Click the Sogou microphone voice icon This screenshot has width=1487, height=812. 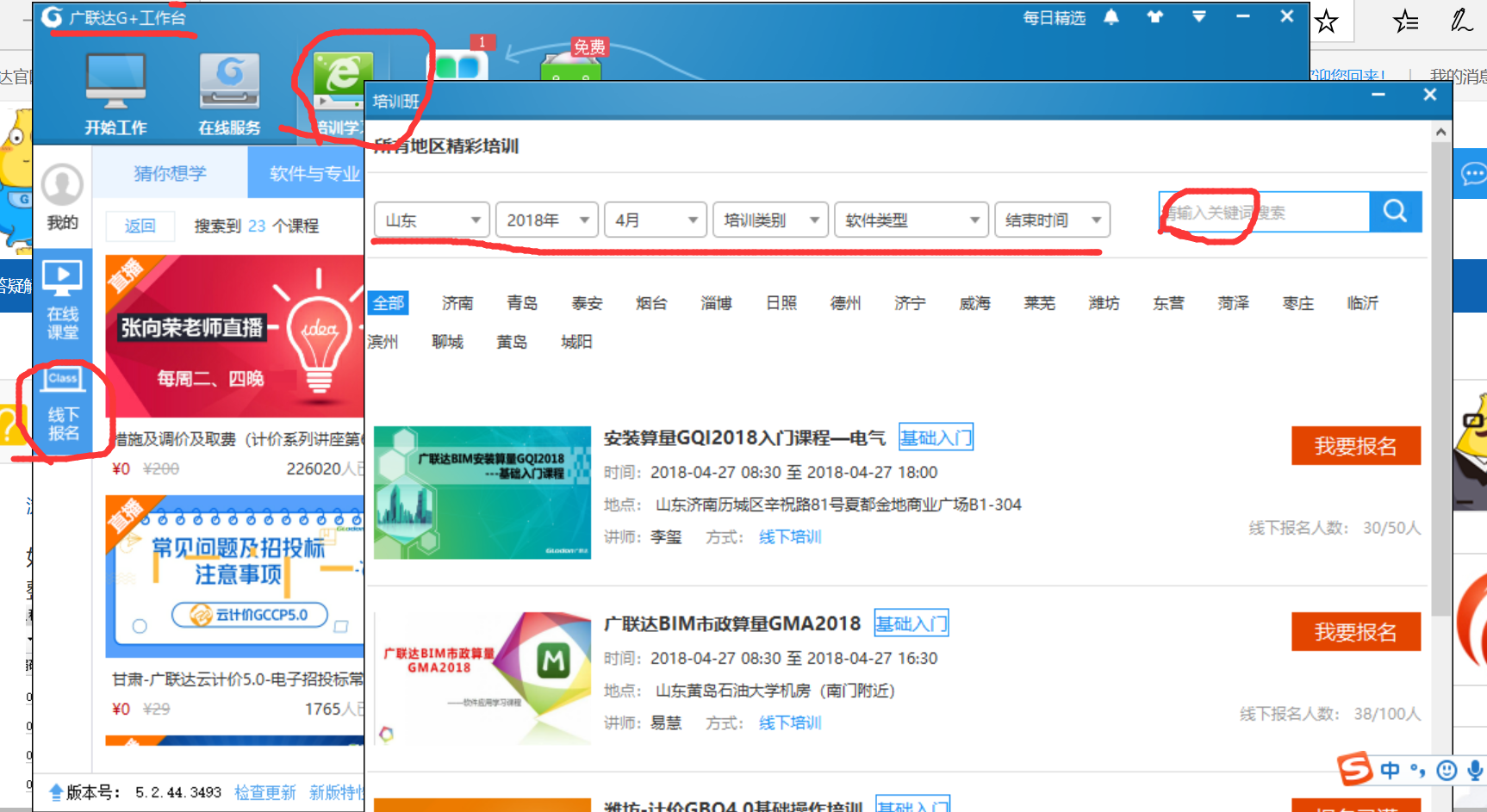coord(1475,770)
